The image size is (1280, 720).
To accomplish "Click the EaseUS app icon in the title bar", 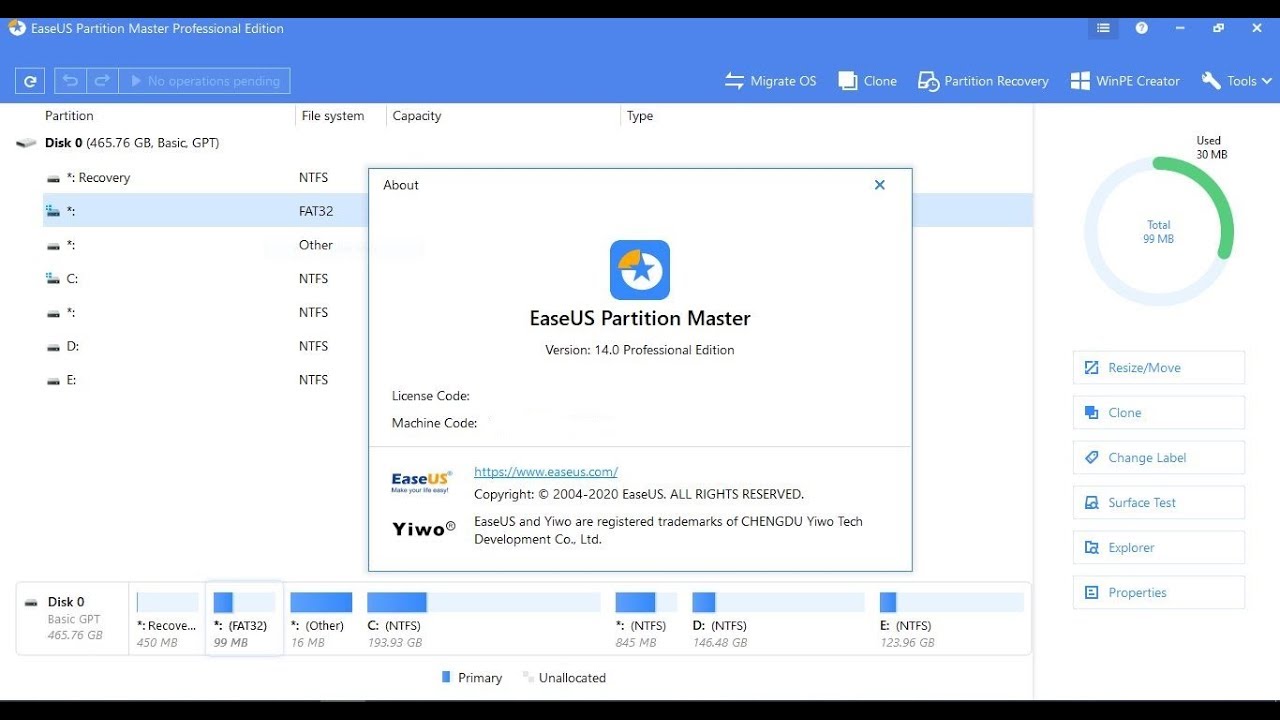I will [17, 28].
